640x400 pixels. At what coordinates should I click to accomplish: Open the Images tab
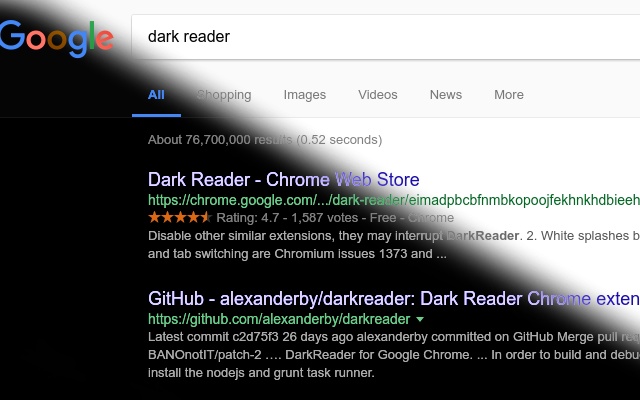pos(305,95)
